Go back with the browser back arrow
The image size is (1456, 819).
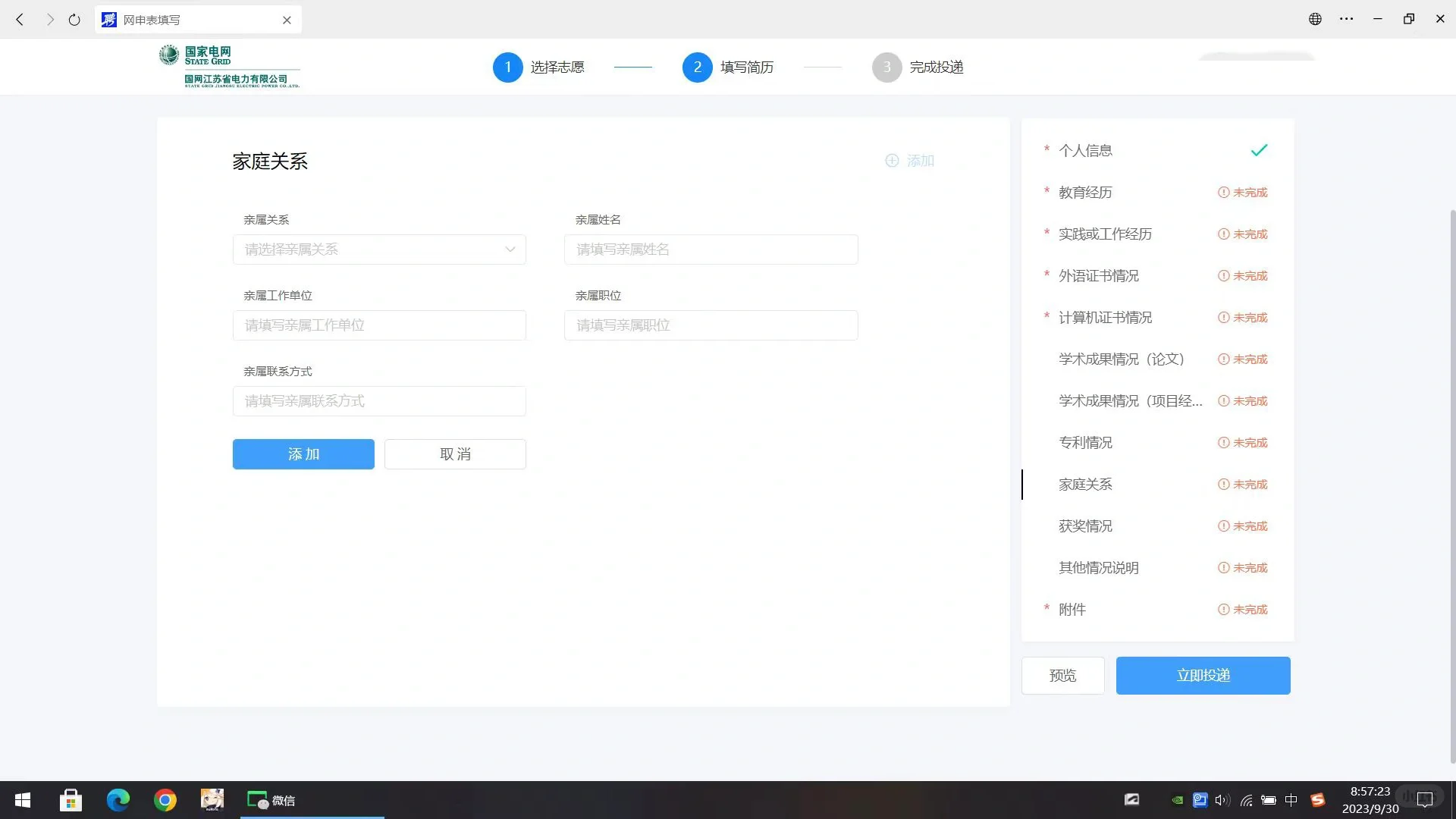(x=20, y=20)
